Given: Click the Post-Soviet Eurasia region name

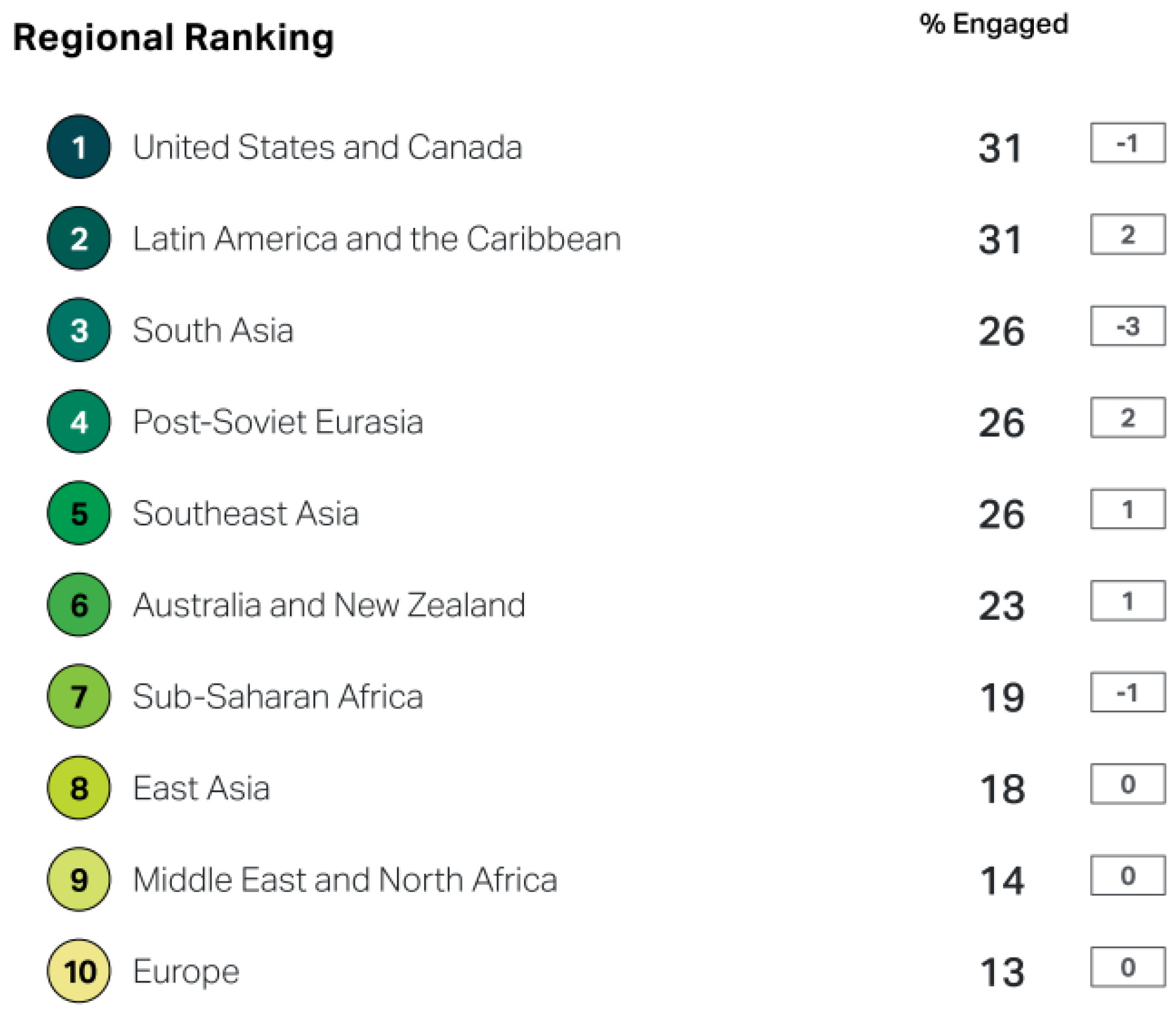Looking at the screenshot, I should 278,422.
